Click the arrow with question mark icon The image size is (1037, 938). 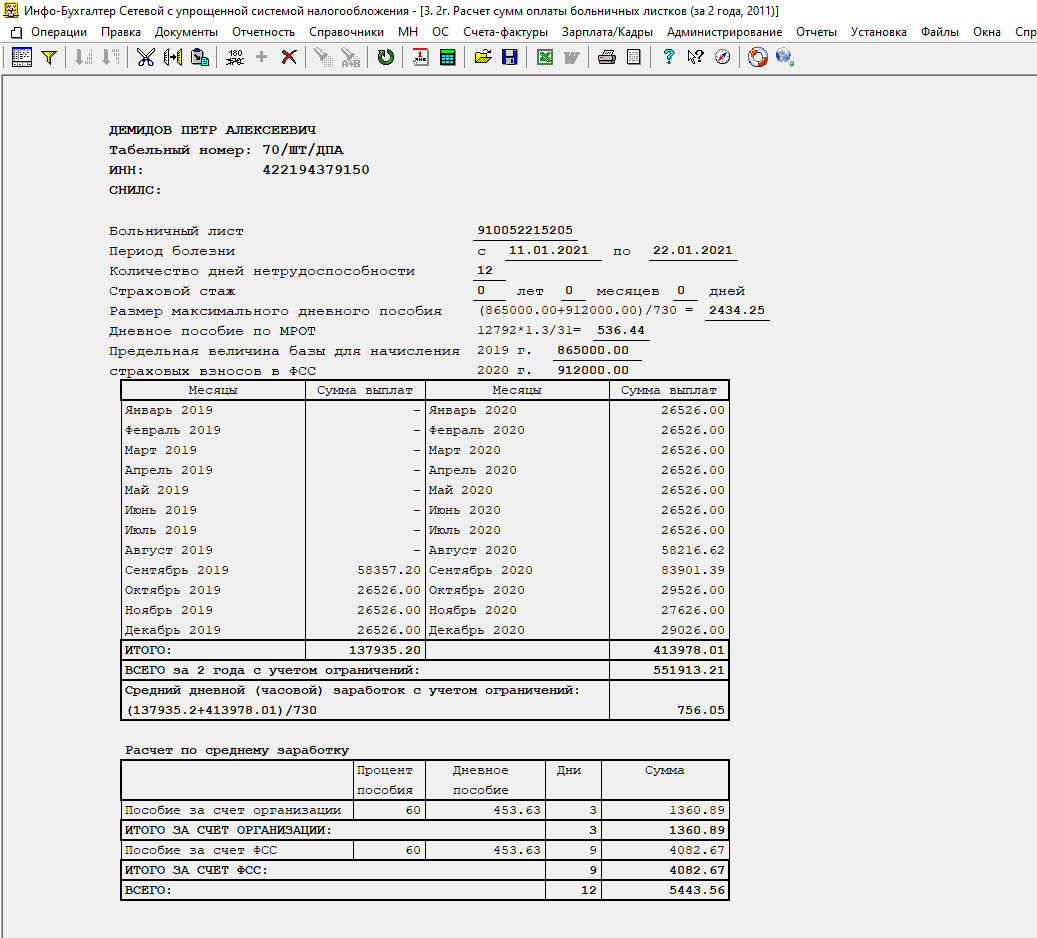click(x=695, y=58)
